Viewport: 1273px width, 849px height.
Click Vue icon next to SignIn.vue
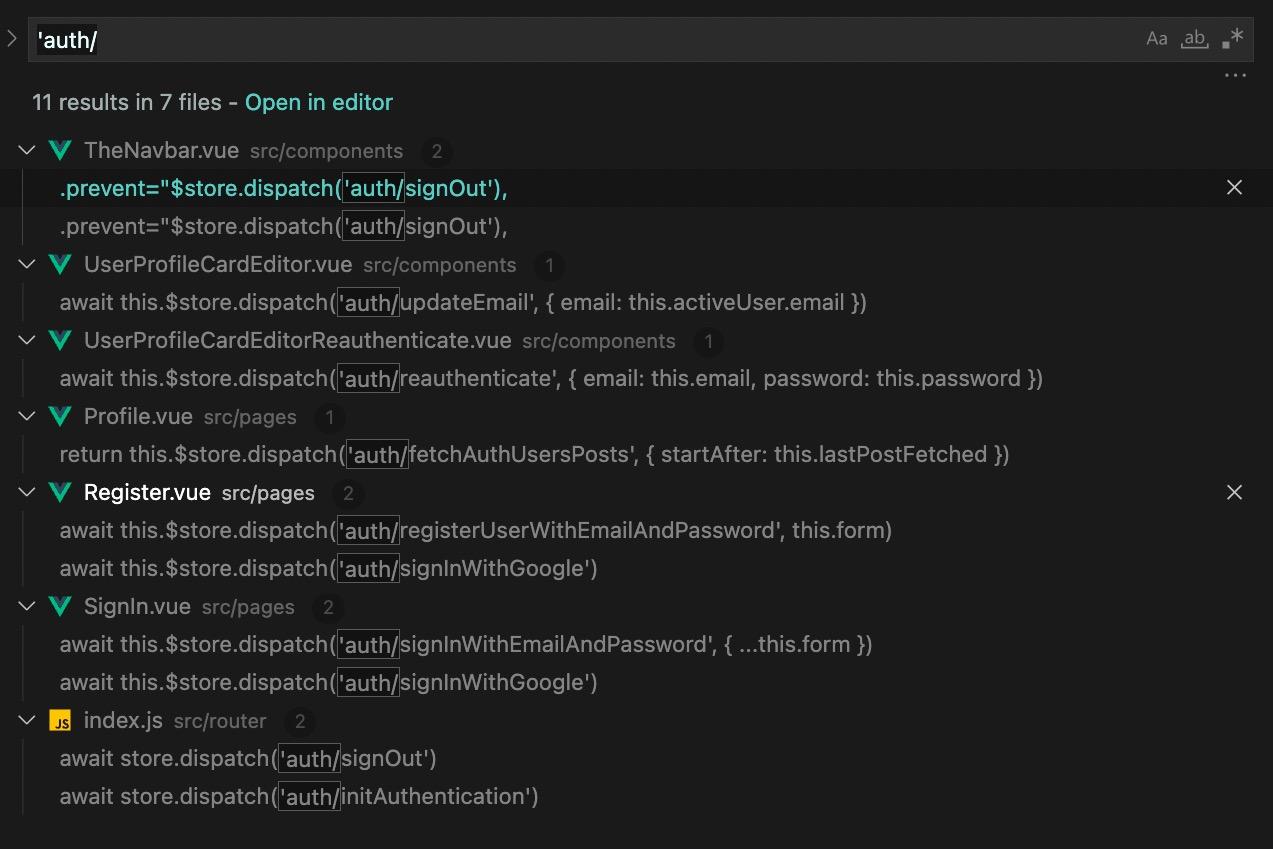pyautogui.click(x=60, y=607)
